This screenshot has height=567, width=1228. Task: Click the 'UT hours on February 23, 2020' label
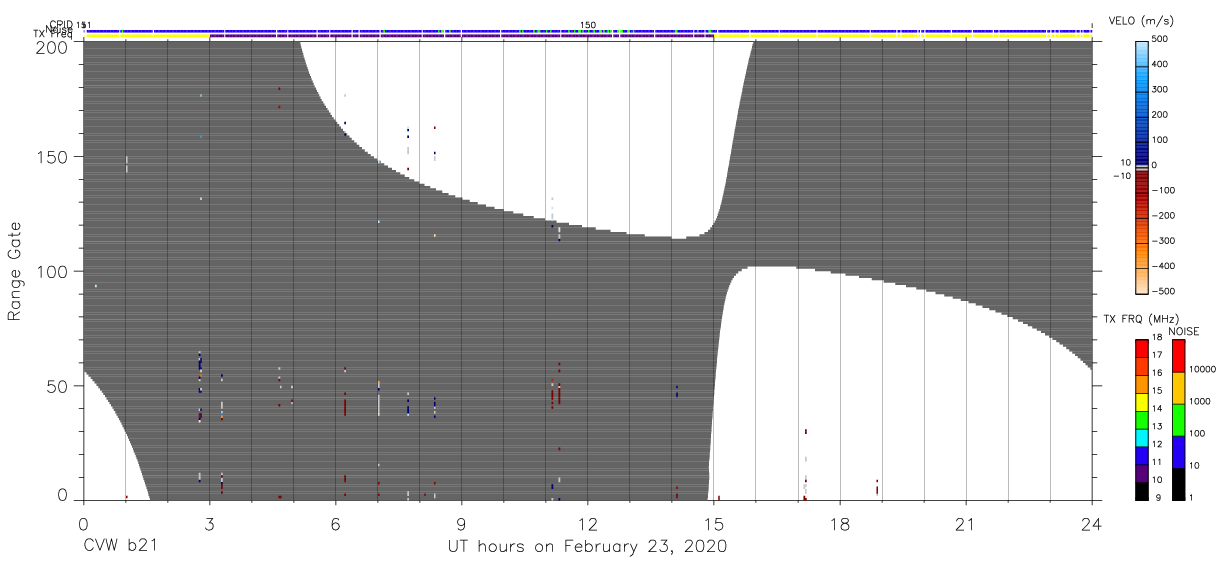587,547
